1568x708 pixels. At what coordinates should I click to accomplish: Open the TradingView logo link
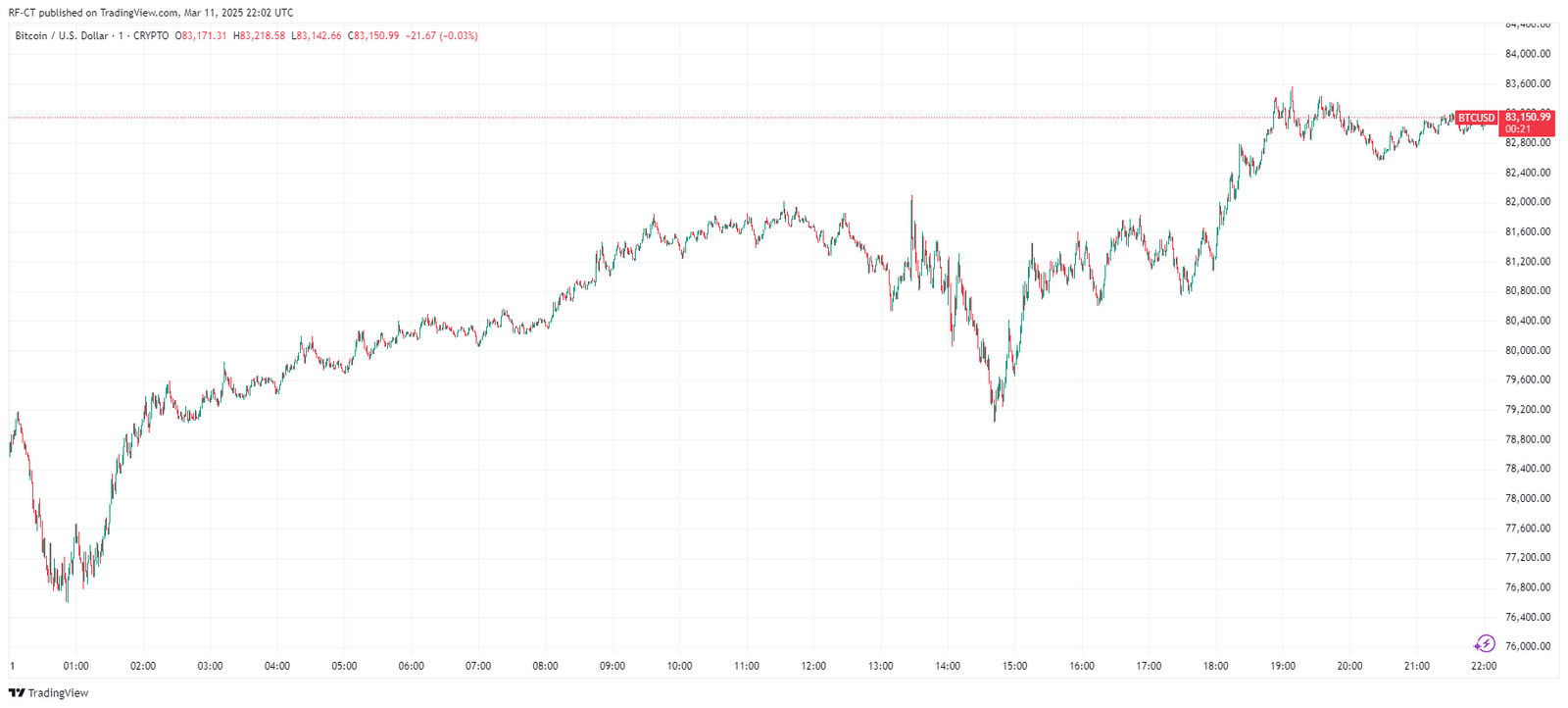(49, 693)
